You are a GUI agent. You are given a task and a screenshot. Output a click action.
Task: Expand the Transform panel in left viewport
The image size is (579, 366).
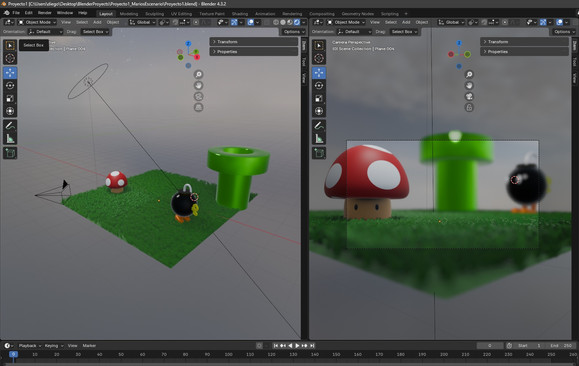(x=254, y=42)
